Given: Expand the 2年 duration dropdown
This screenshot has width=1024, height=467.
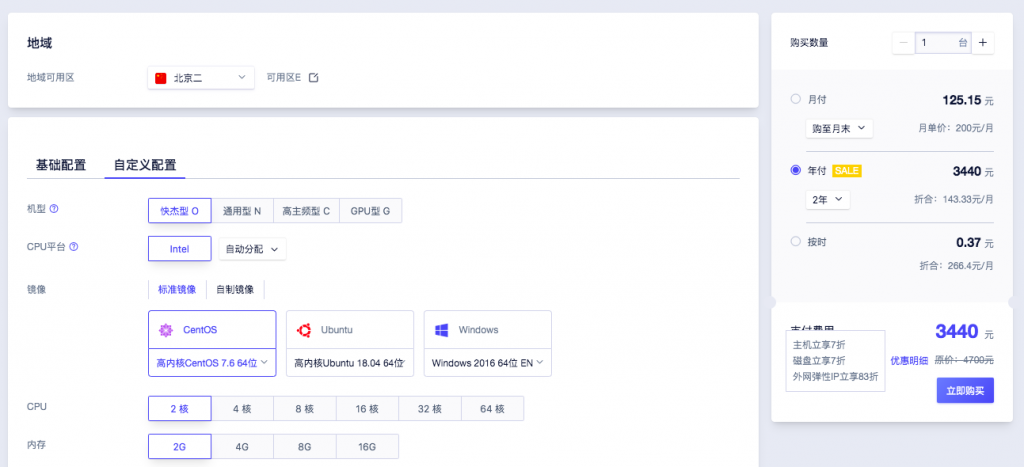Looking at the screenshot, I should [828, 200].
